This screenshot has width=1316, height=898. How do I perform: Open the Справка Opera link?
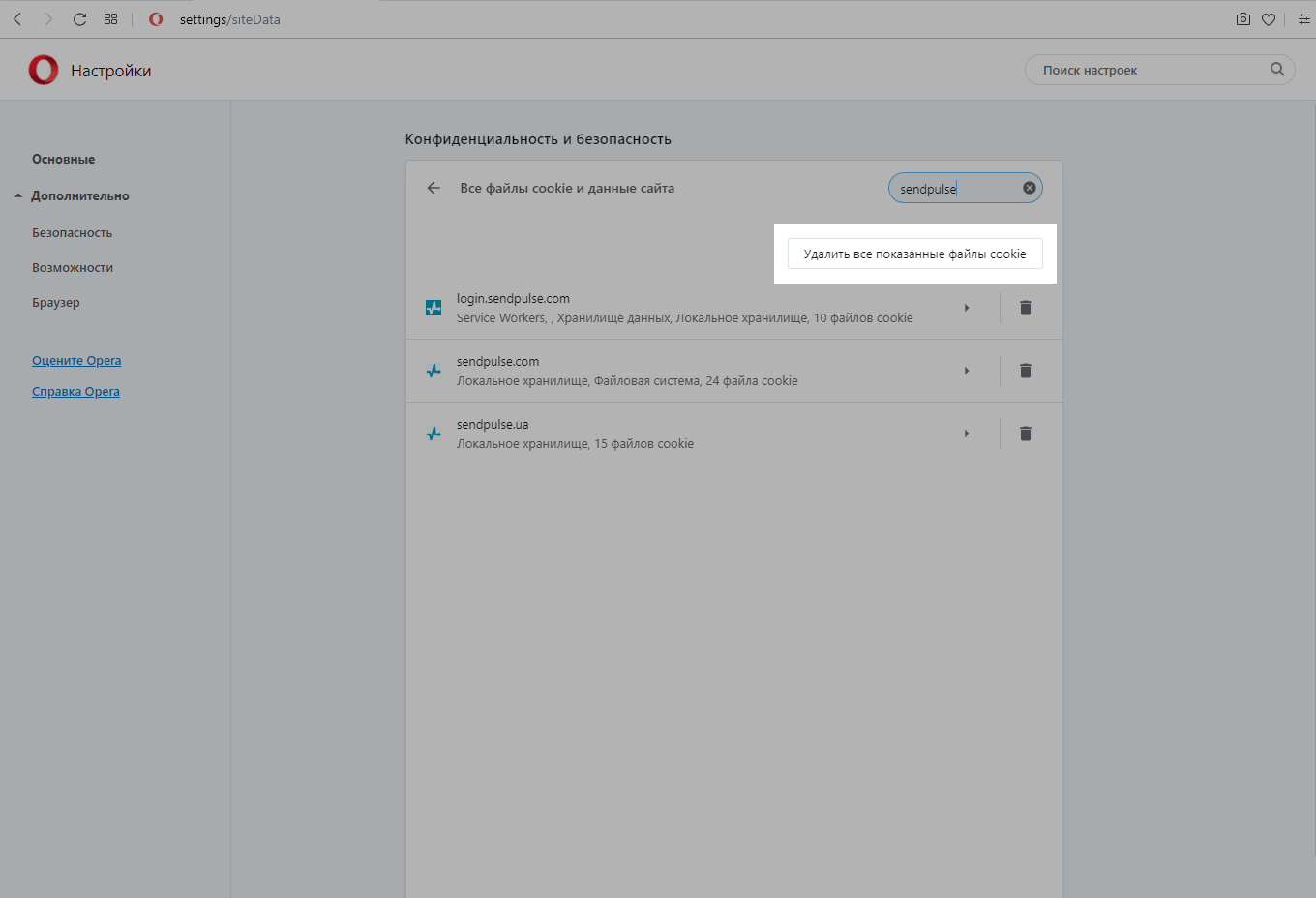pos(75,391)
